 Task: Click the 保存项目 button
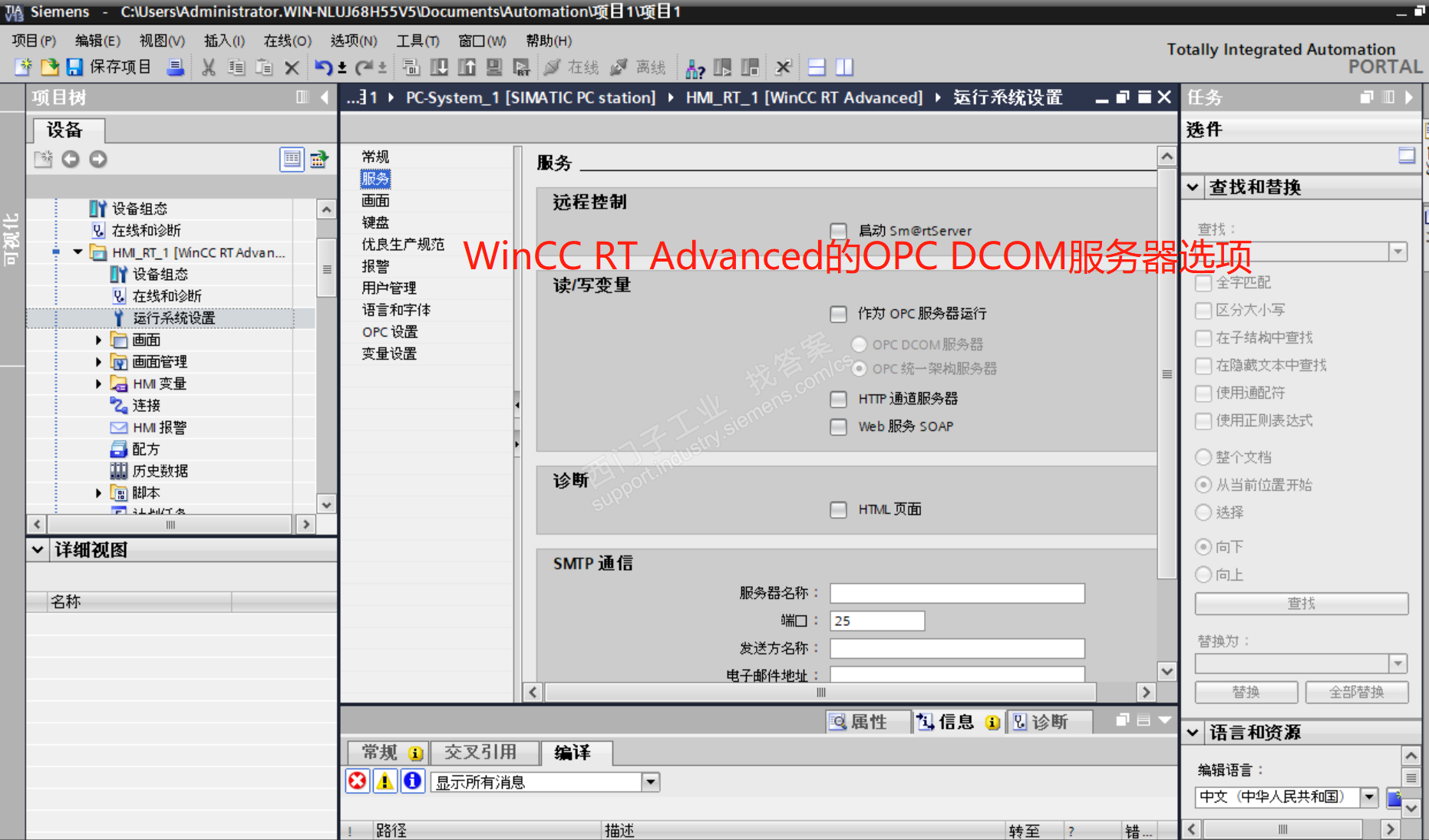tap(108, 68)
